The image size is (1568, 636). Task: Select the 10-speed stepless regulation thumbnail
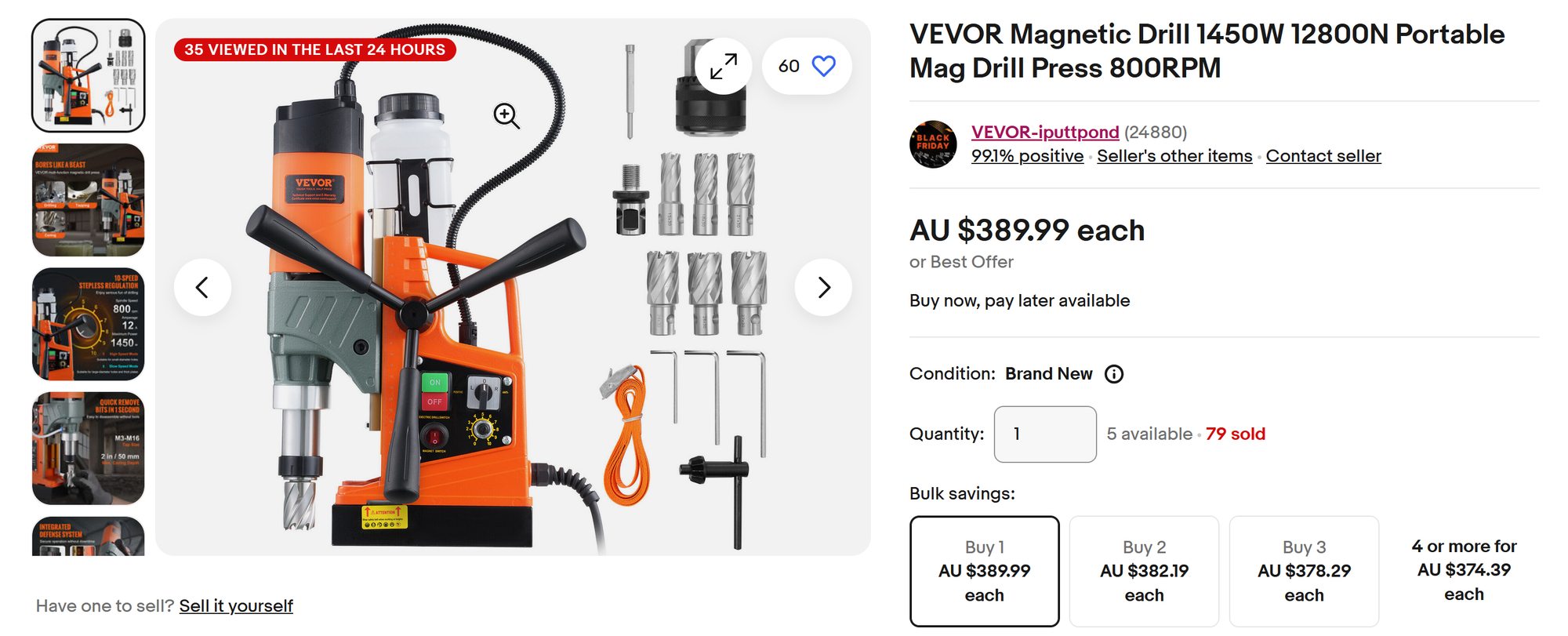point(89,324)
